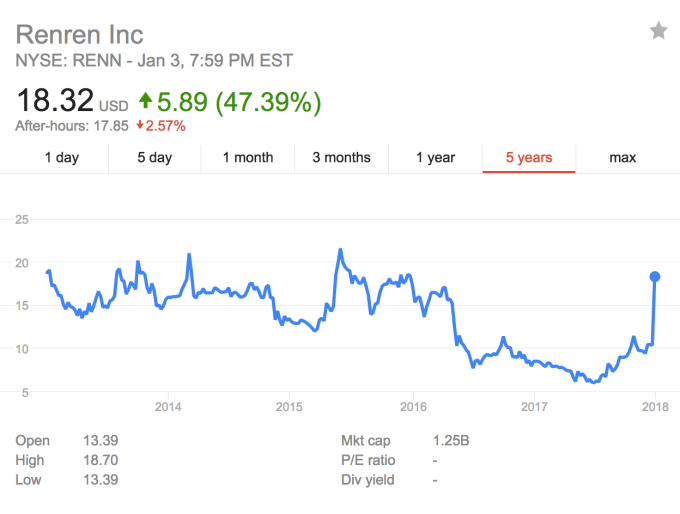Select the 5 years tab
This screenshot has height=514, width=680.
(528, 158)
